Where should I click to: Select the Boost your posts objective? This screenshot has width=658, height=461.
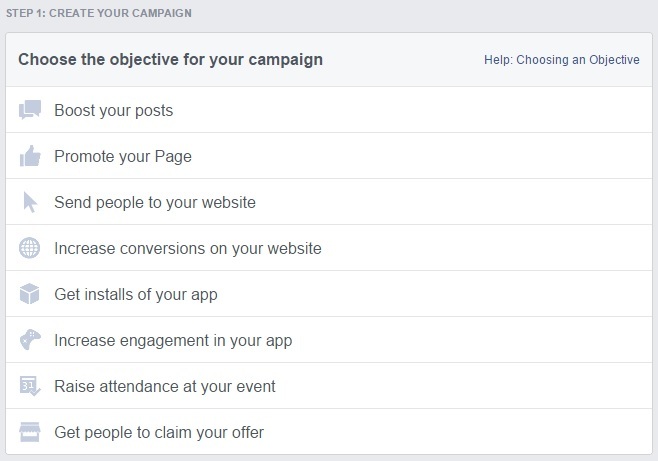click(x=114, y=110)
